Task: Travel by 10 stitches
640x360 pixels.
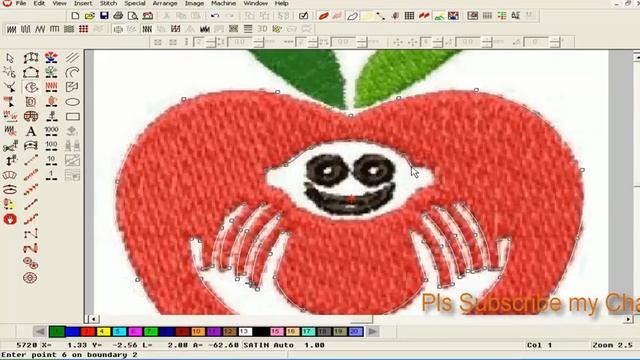Action: (x=51, y=160)
